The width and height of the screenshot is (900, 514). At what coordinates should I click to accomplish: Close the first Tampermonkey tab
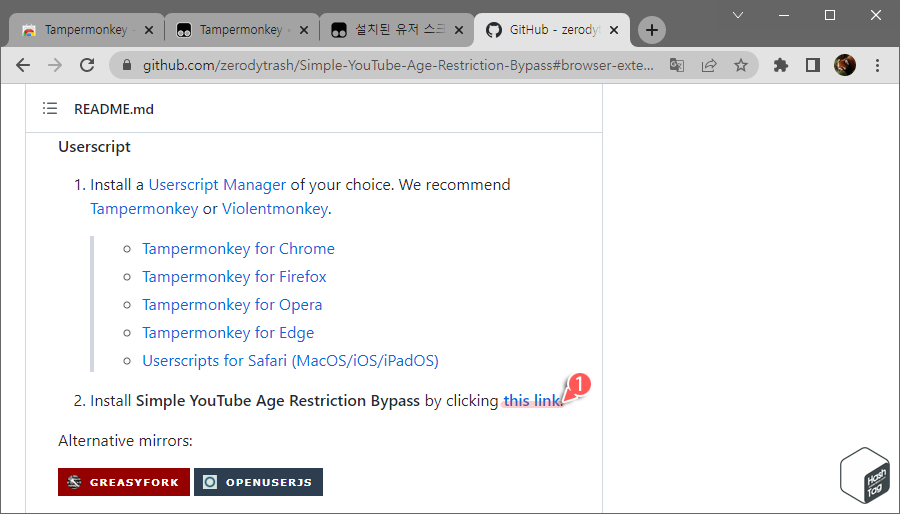point(149,30)
